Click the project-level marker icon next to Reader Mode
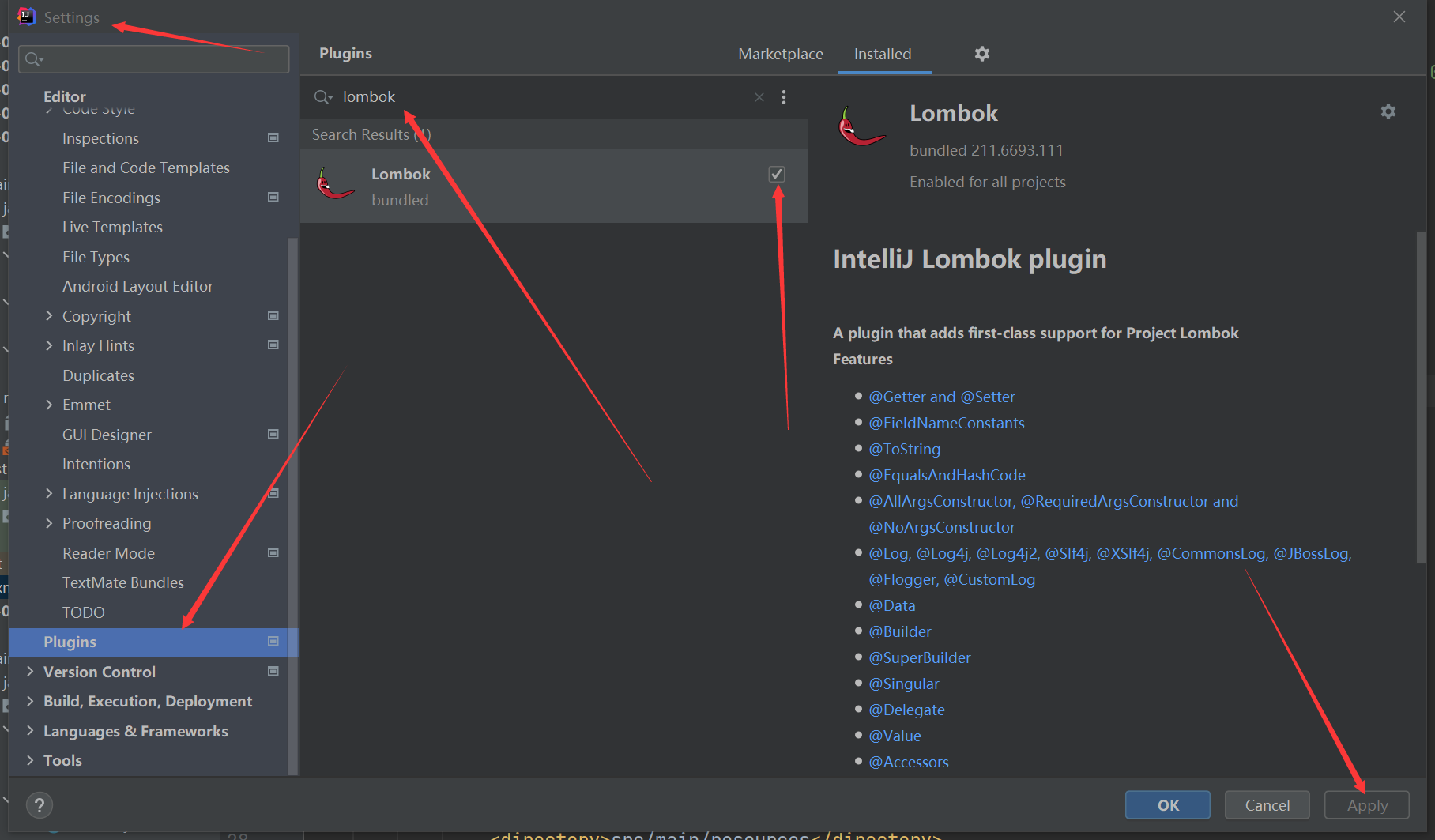This screenshot has height=840, width=1435. pyautogui.click(x=273, y=553)
